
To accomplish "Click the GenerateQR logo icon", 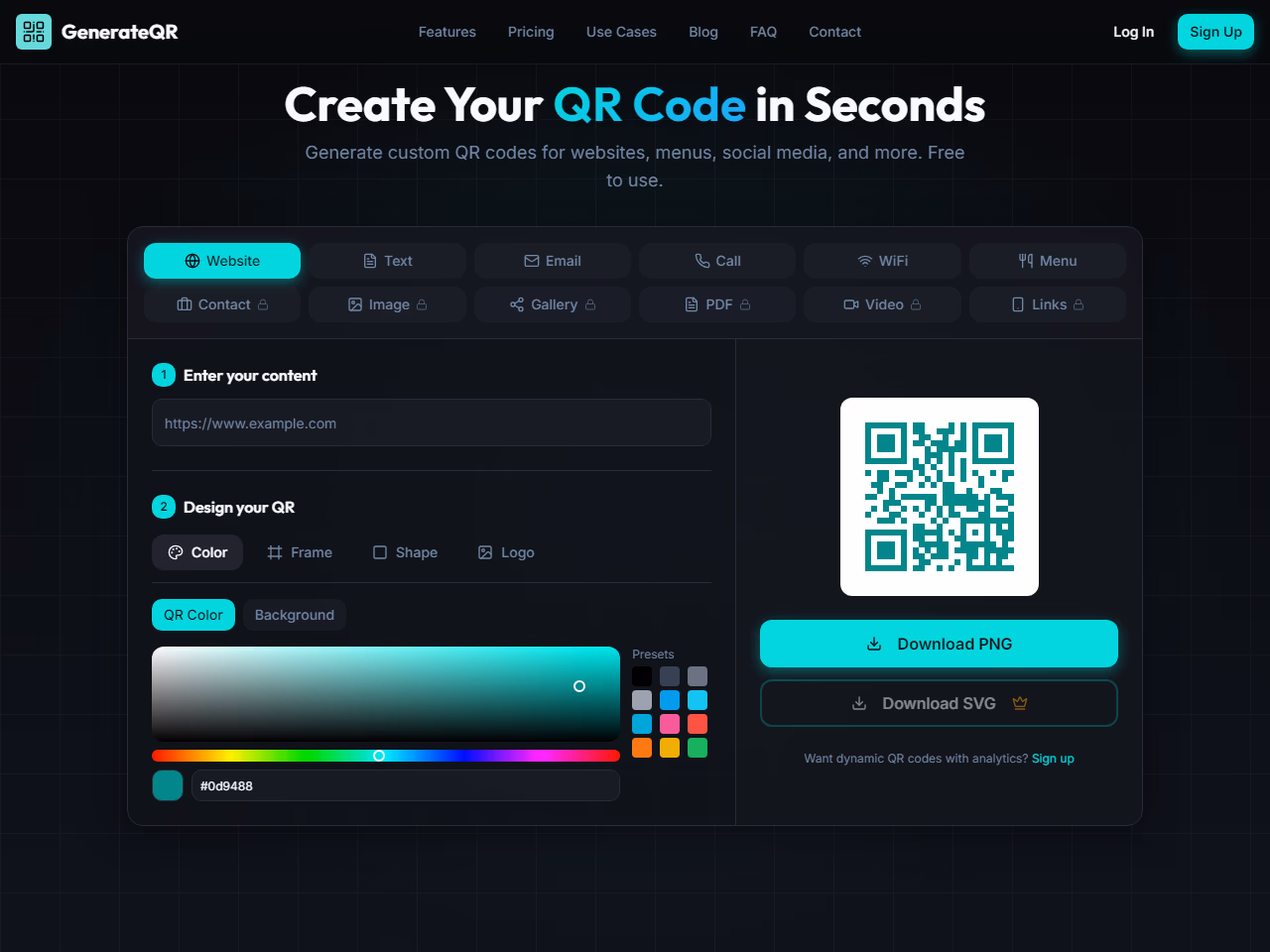I will (x=34, y=32).
